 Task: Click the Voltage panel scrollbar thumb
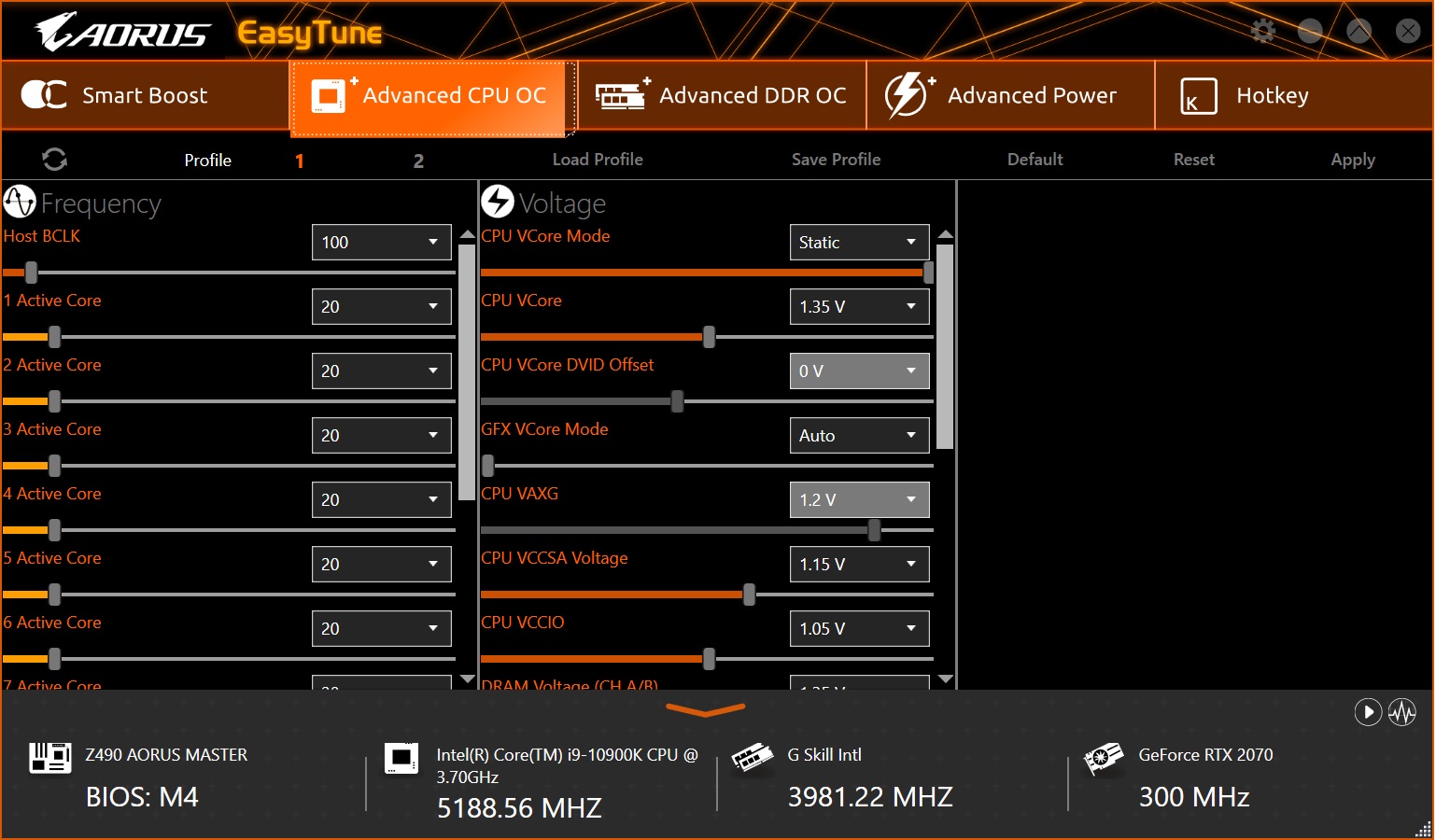coord(945,346)
